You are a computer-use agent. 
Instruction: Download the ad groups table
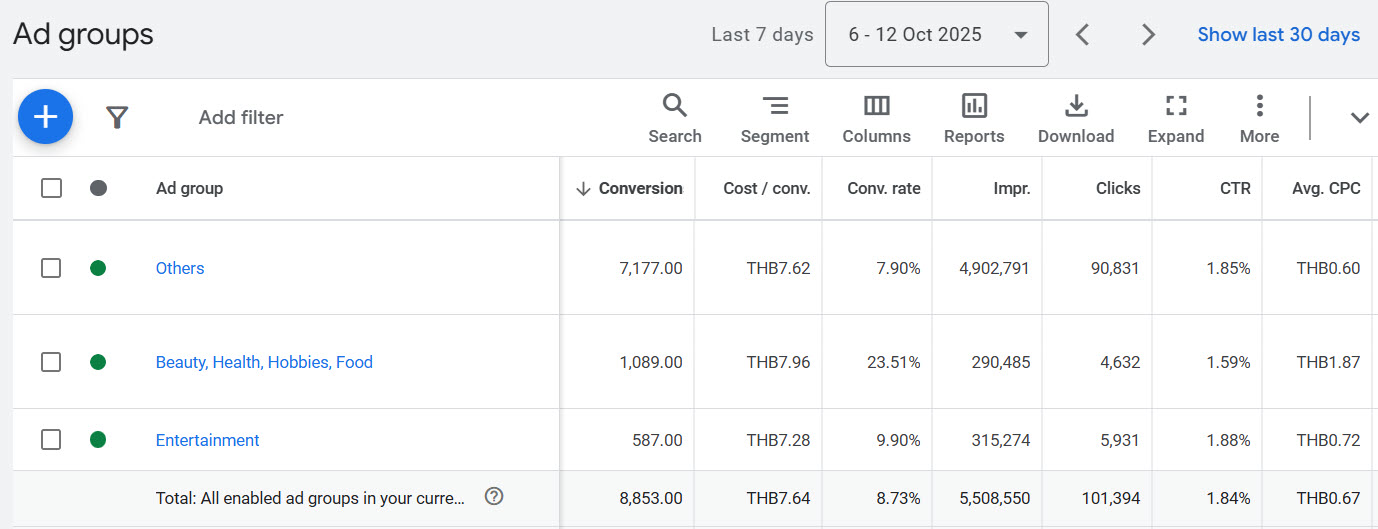tap(1076, 119)
